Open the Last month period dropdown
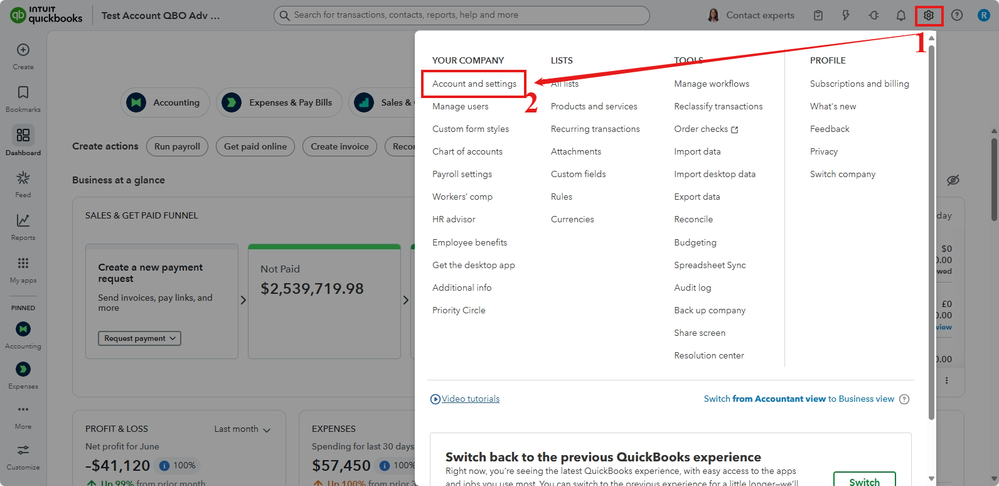 (243, 429)
